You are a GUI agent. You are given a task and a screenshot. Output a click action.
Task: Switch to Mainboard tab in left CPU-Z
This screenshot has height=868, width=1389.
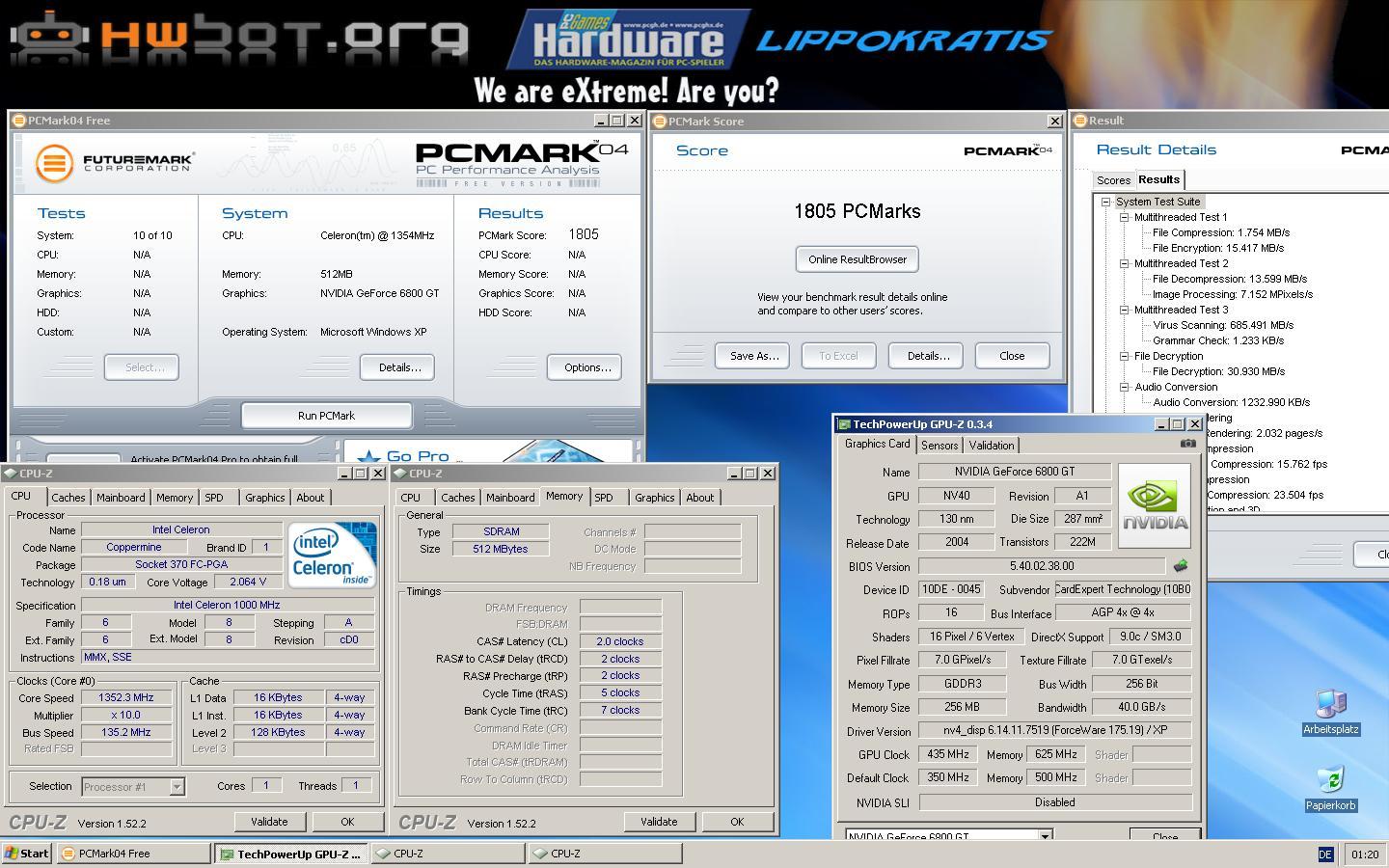point(121,498)
